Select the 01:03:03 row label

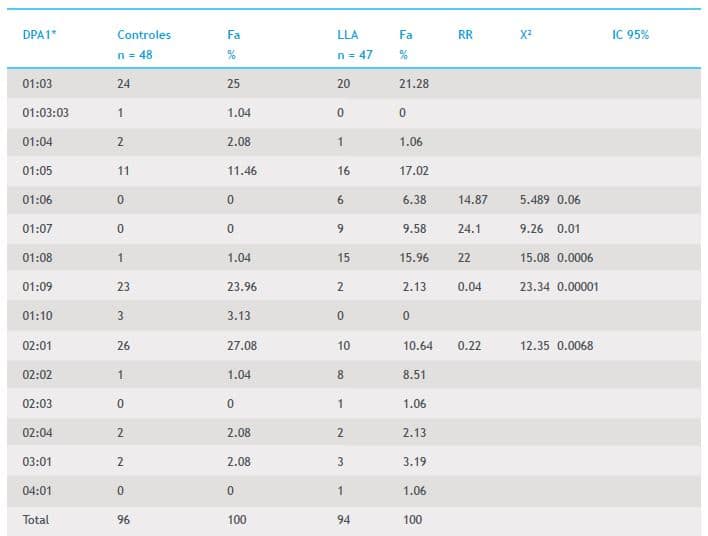[x=45, y=113]
